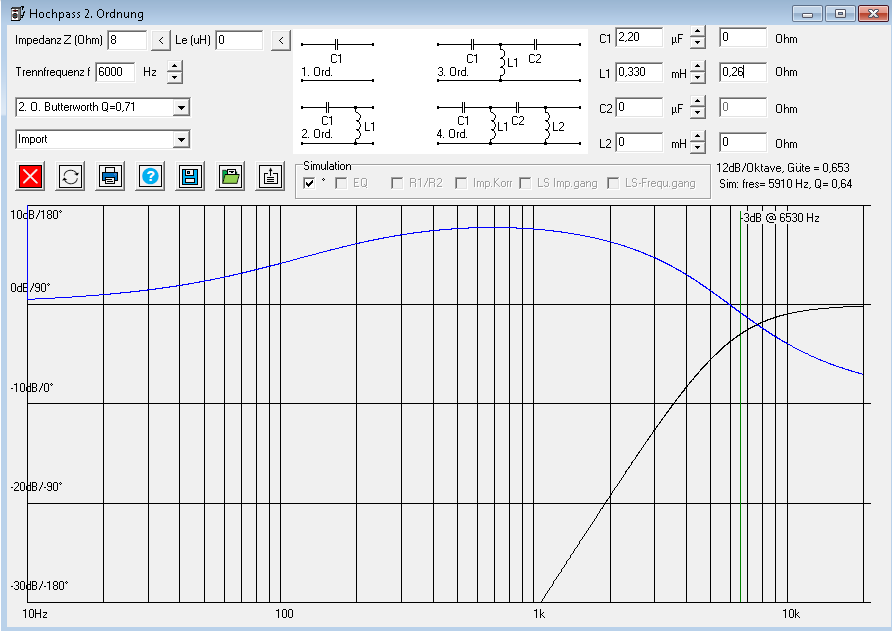Image resolution: width=892 pixels, height=631 pixels.
Task: Close the Hochpass 2. Ordnung window
Action: click(x=874, y=13)
